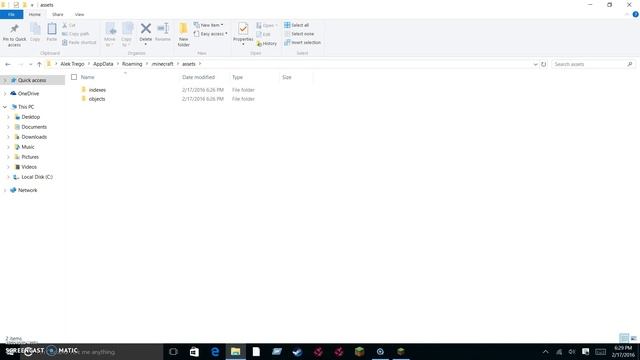Select the objects folder
The image size is (640, 360).
97,99
